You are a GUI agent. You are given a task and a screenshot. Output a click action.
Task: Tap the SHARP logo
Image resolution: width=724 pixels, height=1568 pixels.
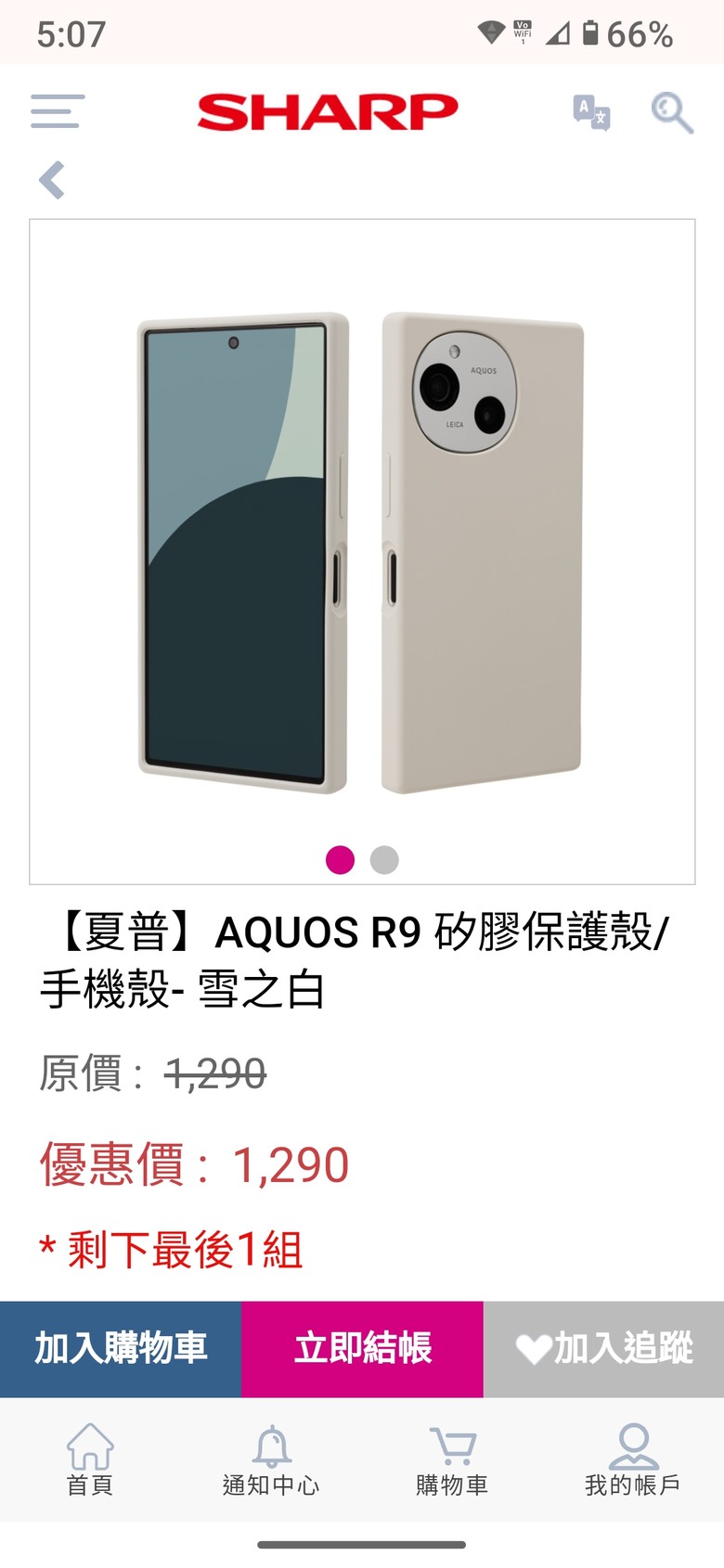click(x=328, y=112)
